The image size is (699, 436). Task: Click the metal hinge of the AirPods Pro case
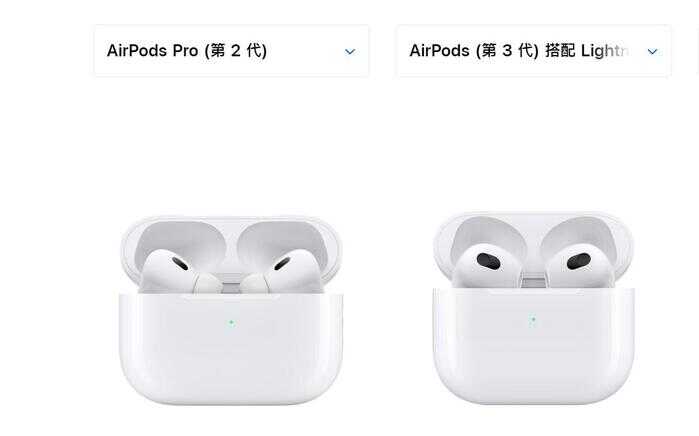tap(231, 284)
